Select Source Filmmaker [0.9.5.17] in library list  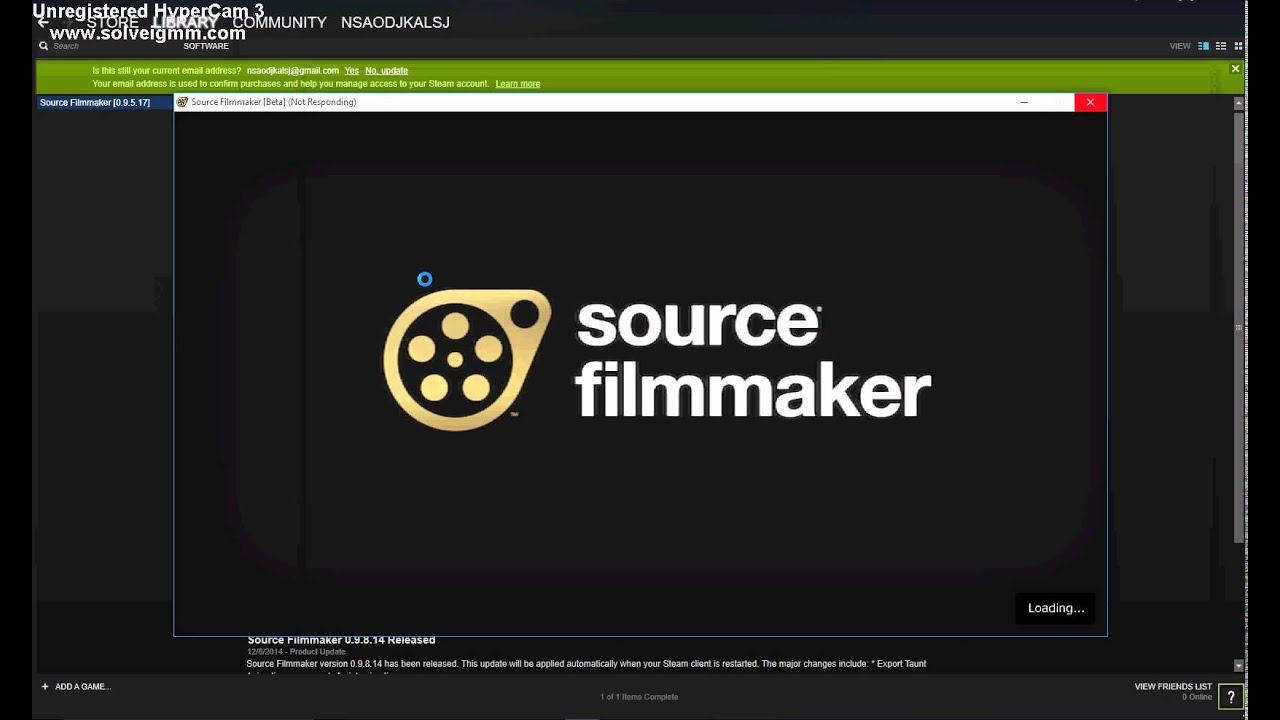click(104, 103)
